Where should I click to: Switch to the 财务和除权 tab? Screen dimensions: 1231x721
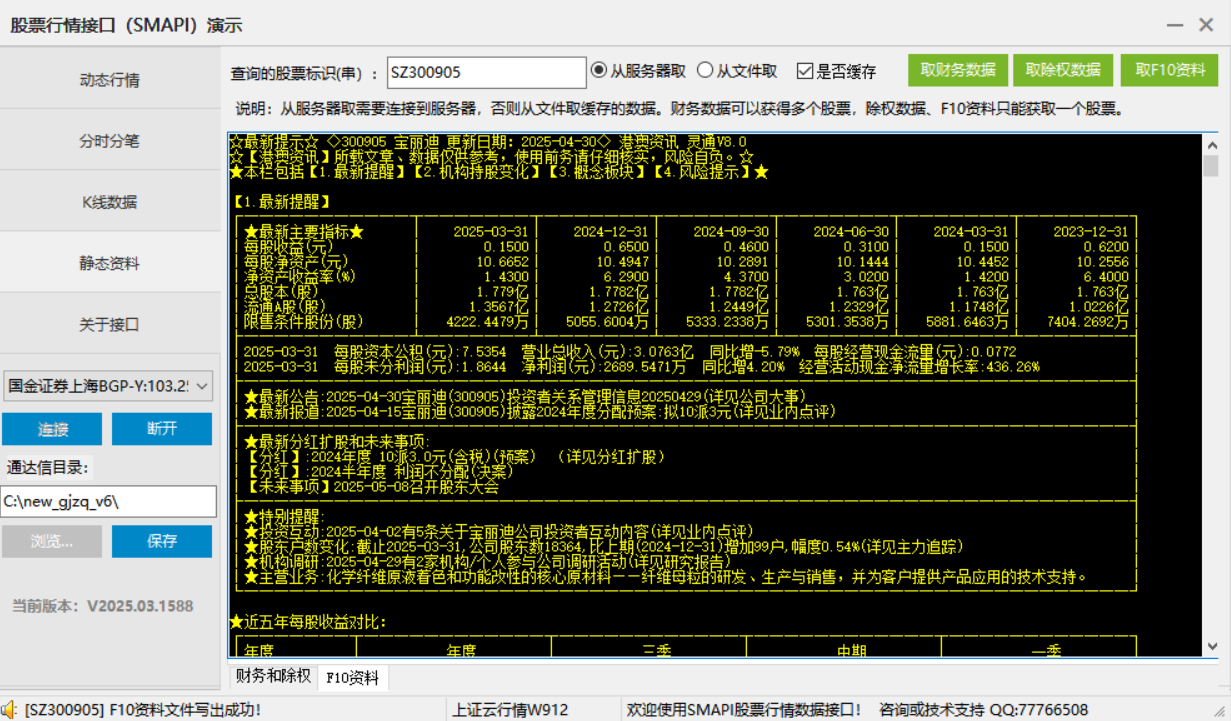273,676
